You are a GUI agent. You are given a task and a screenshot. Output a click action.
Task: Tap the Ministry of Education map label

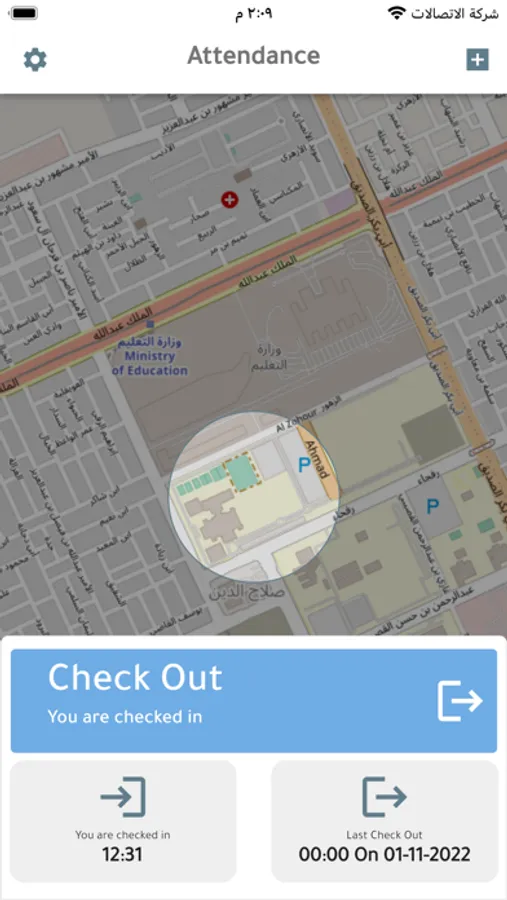coord(150,356)
